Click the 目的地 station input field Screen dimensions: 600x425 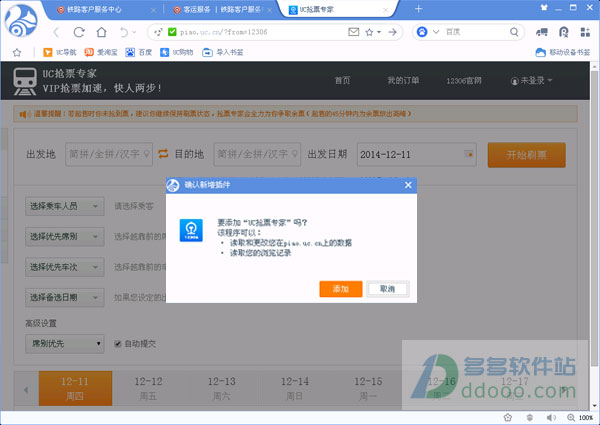pos(257,154)
